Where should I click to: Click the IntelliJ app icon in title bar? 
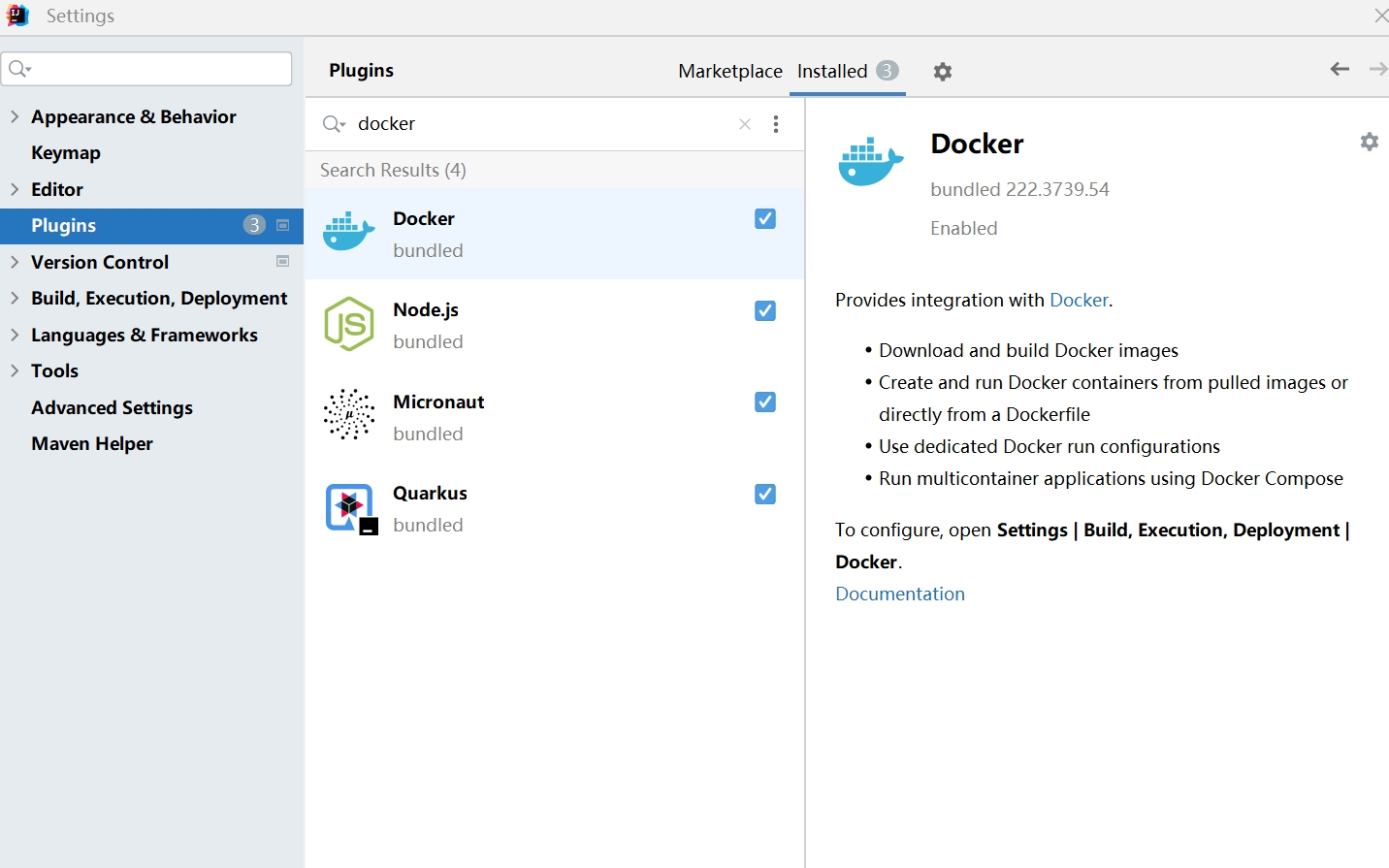tap(17, 16)
